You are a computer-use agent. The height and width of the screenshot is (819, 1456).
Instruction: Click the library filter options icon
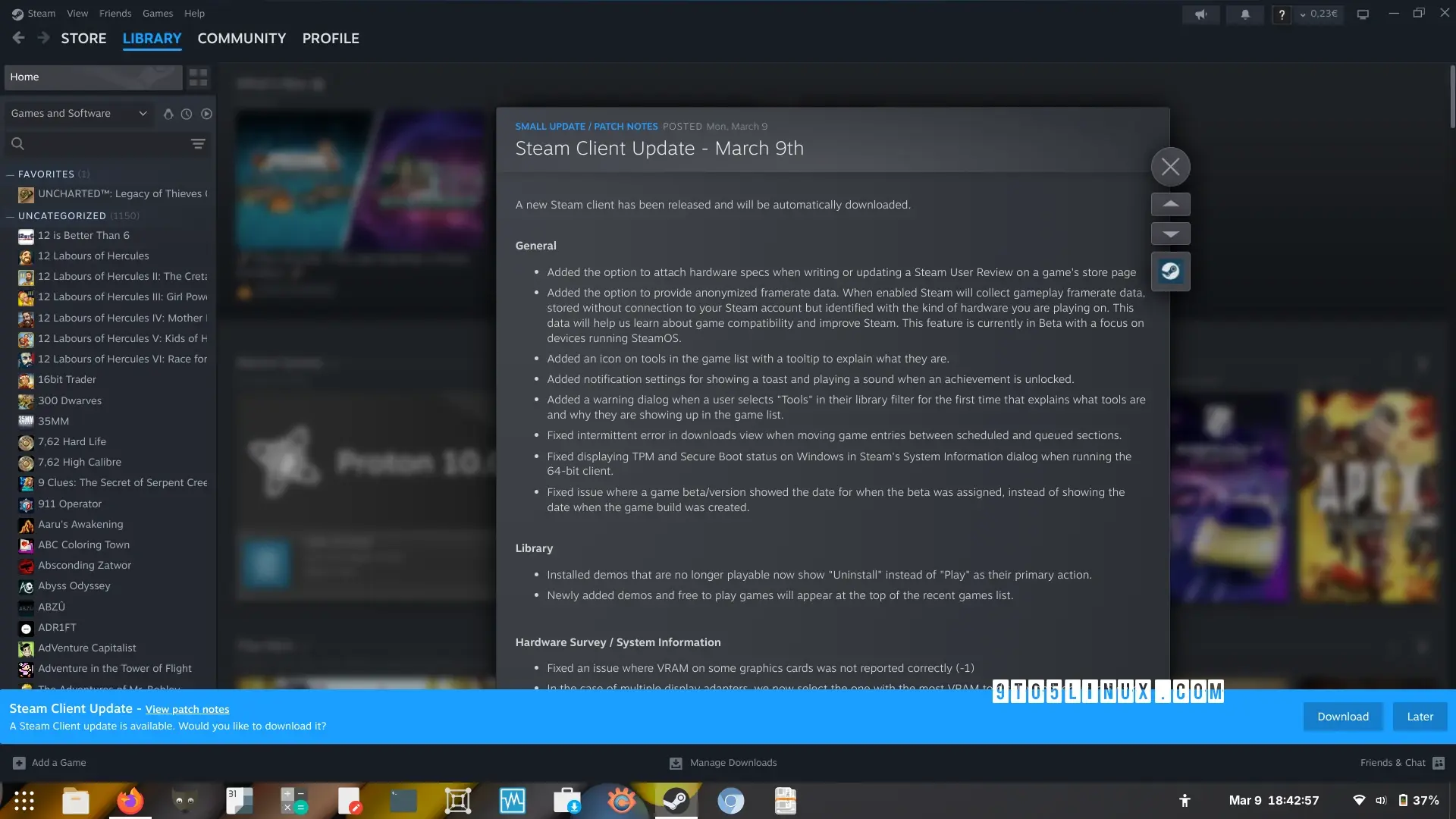198,144
